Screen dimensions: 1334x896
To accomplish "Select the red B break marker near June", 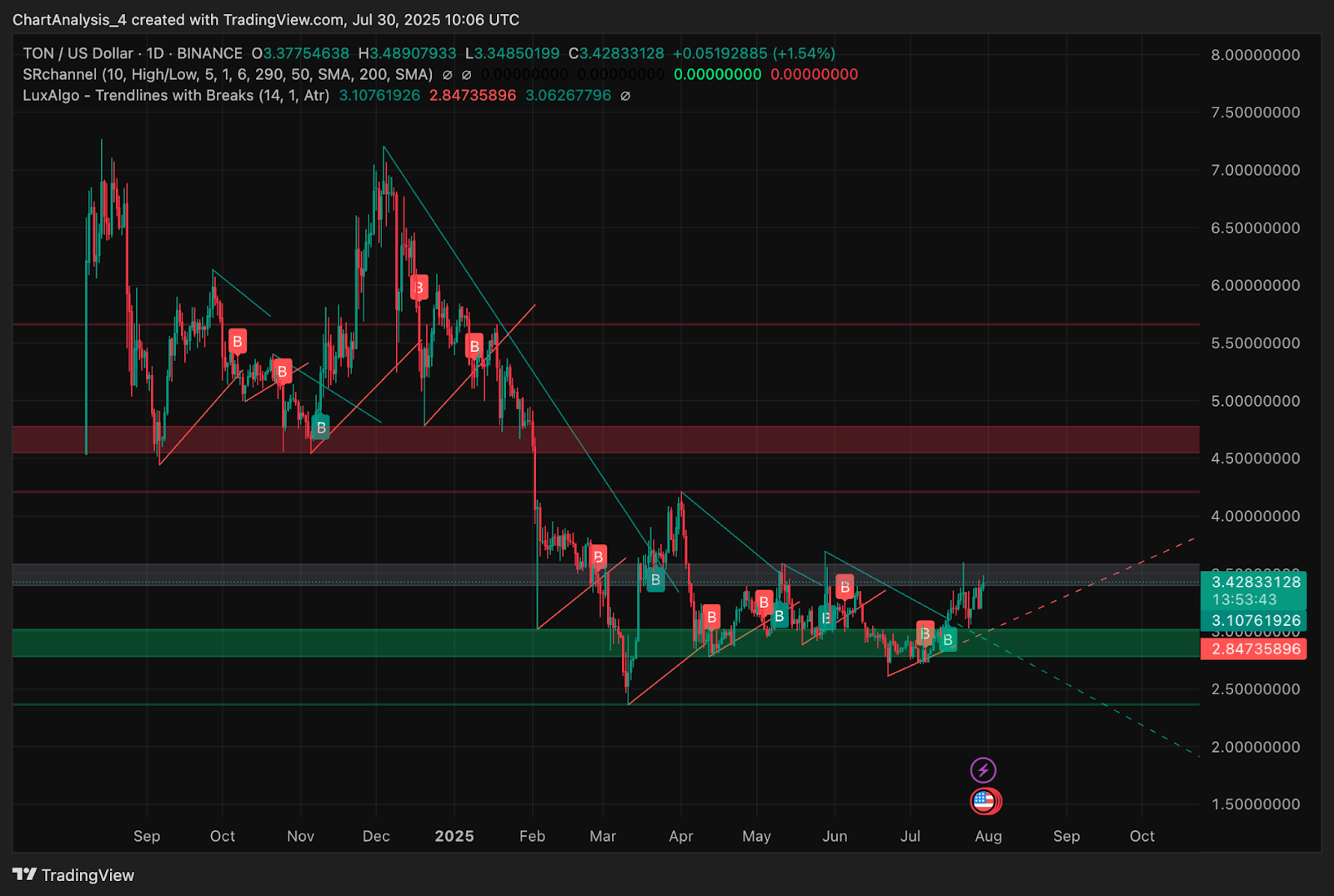I will click(845, 588).
